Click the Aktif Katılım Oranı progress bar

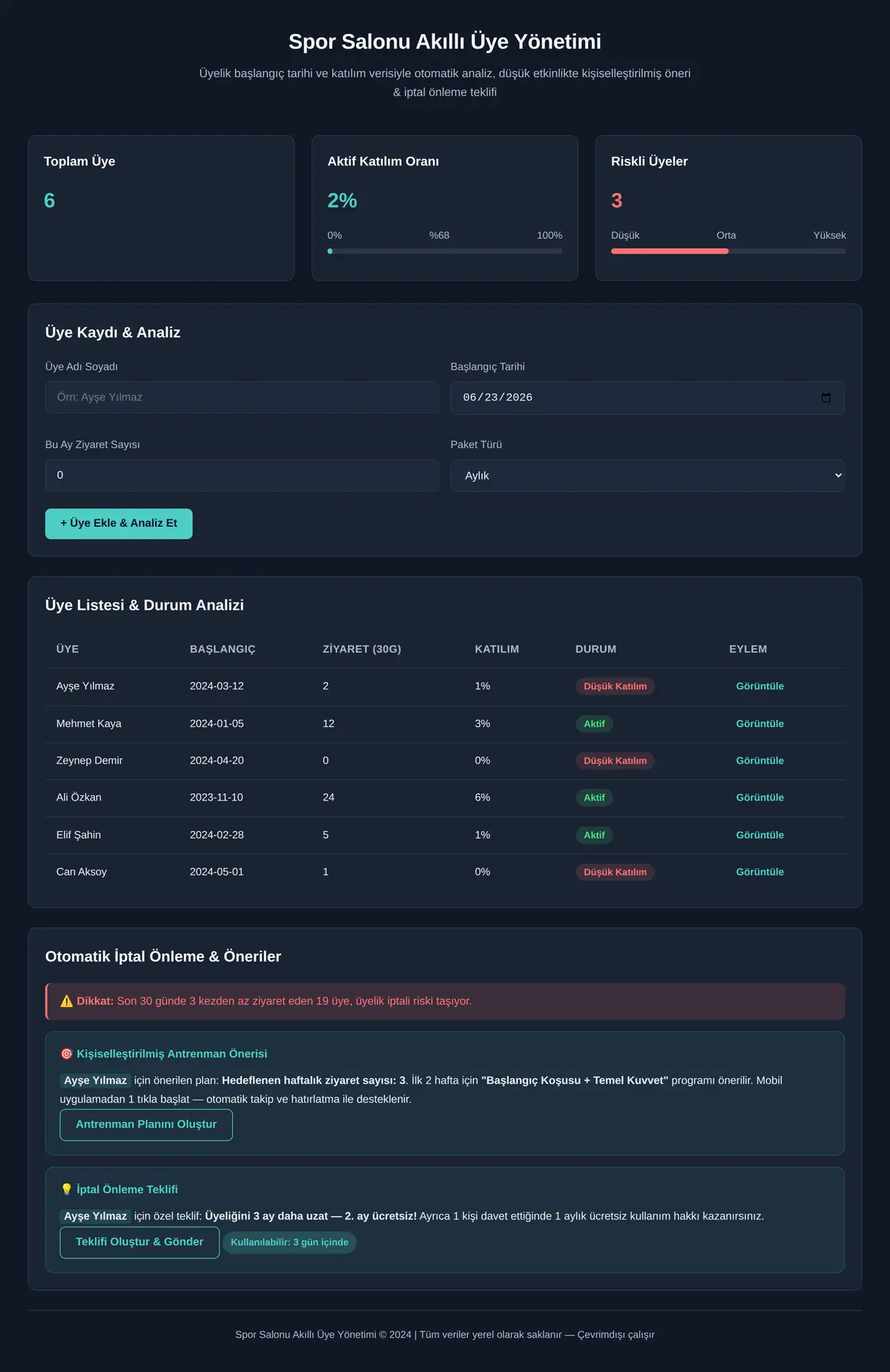pyautogui.click(x=445, y=252)
